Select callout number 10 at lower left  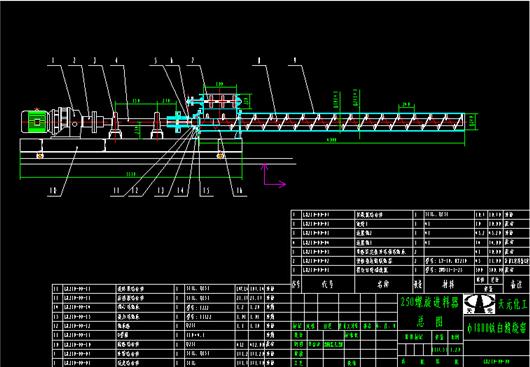53,191
